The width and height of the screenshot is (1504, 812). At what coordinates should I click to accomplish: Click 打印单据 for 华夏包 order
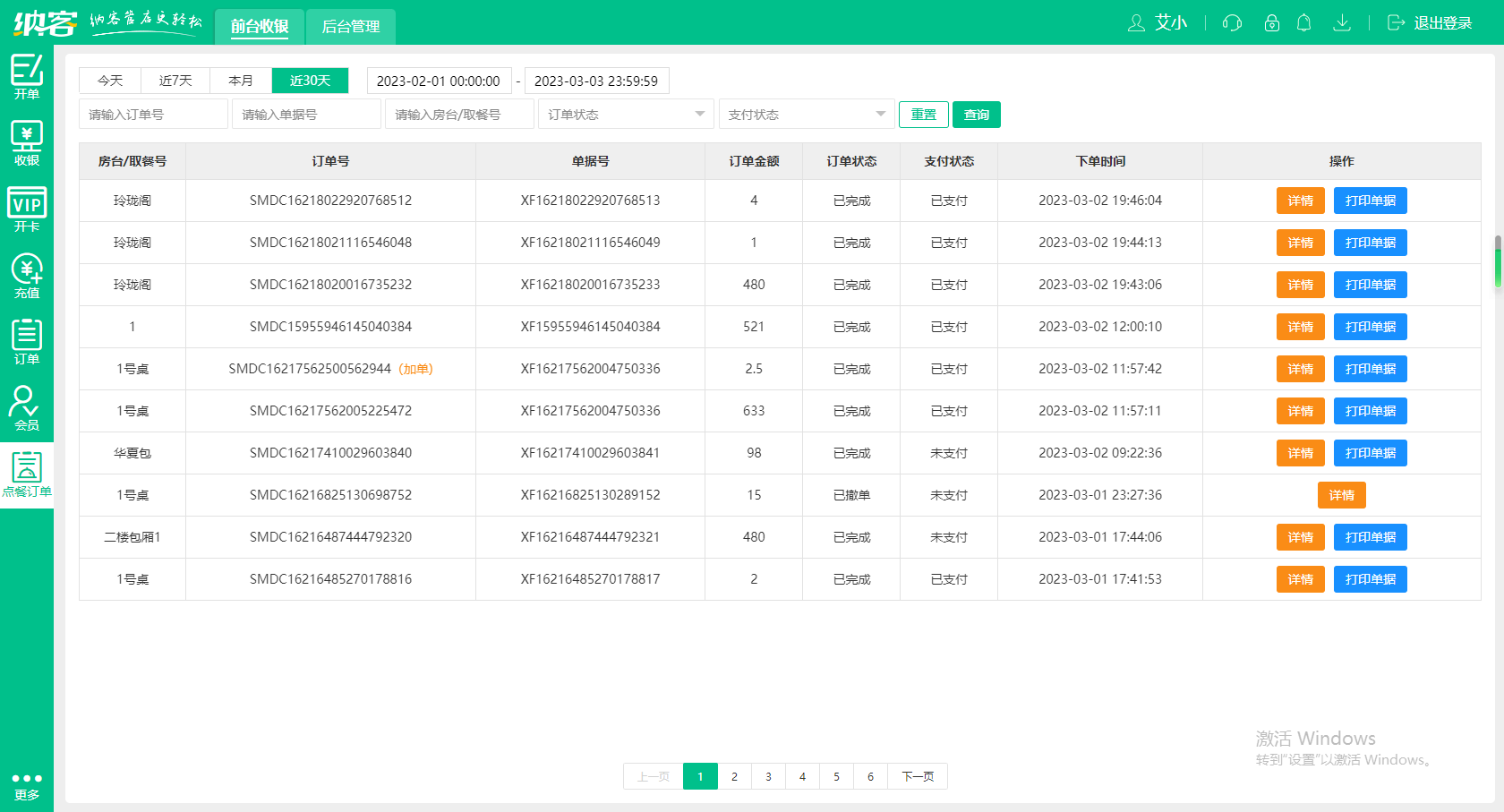click(1371, 453)
